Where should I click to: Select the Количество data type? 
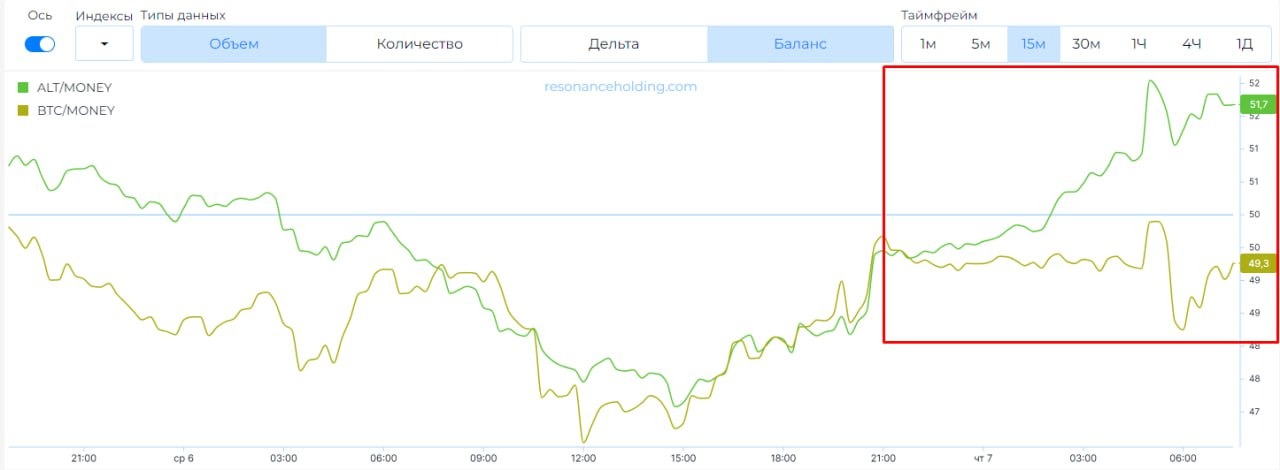pyautogui.click(x=420, y=44)
